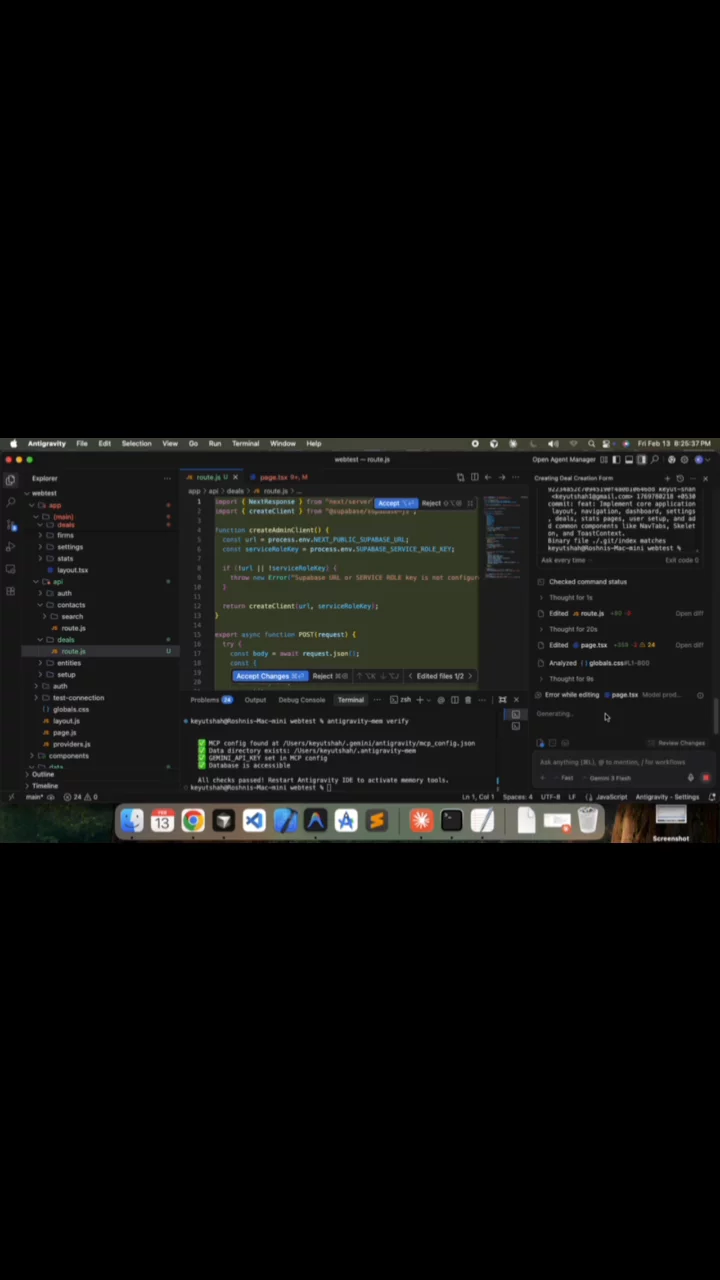Click Open diff next to route.js

689,614
